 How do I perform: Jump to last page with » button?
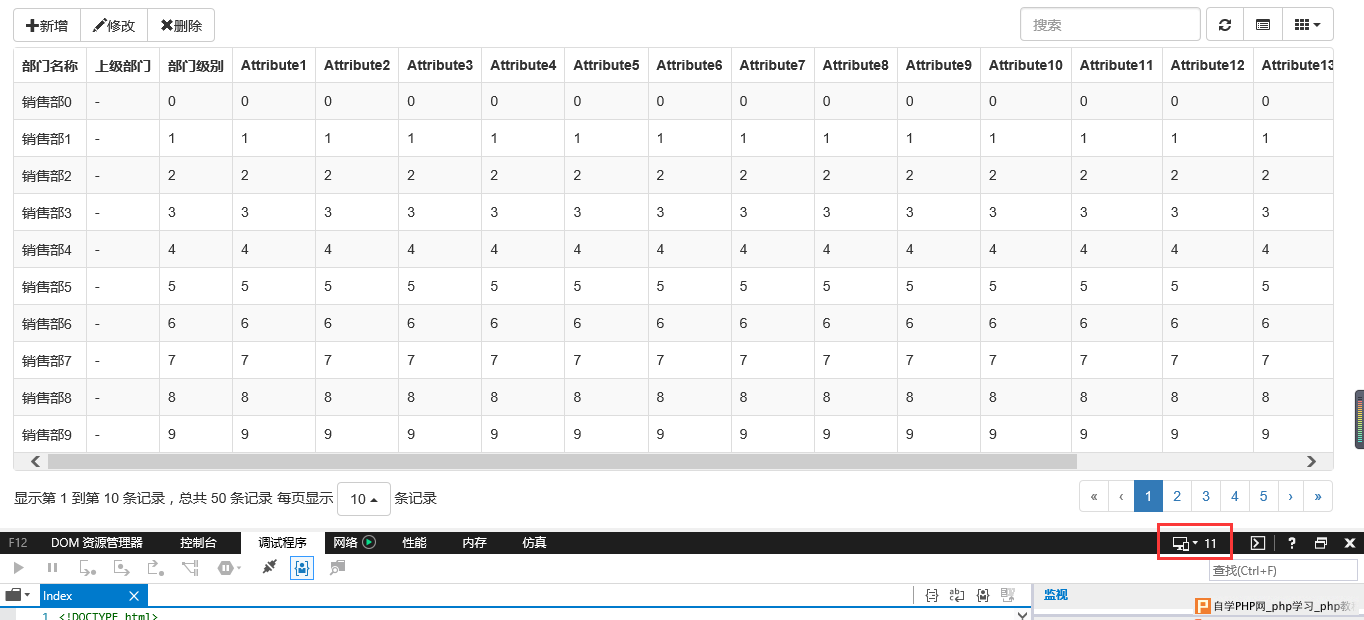point(1318,496)
